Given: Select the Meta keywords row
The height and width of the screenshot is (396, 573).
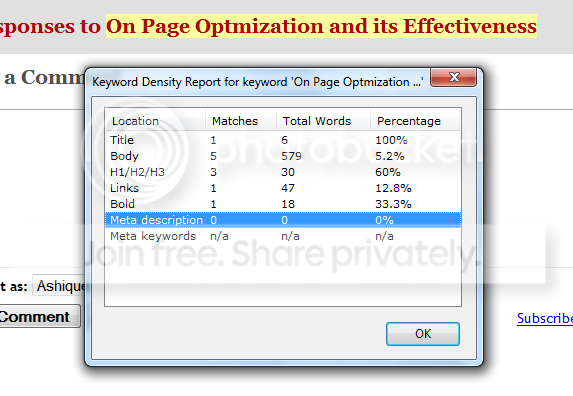Looking at the screenshot, I should (x=283, y=236).
